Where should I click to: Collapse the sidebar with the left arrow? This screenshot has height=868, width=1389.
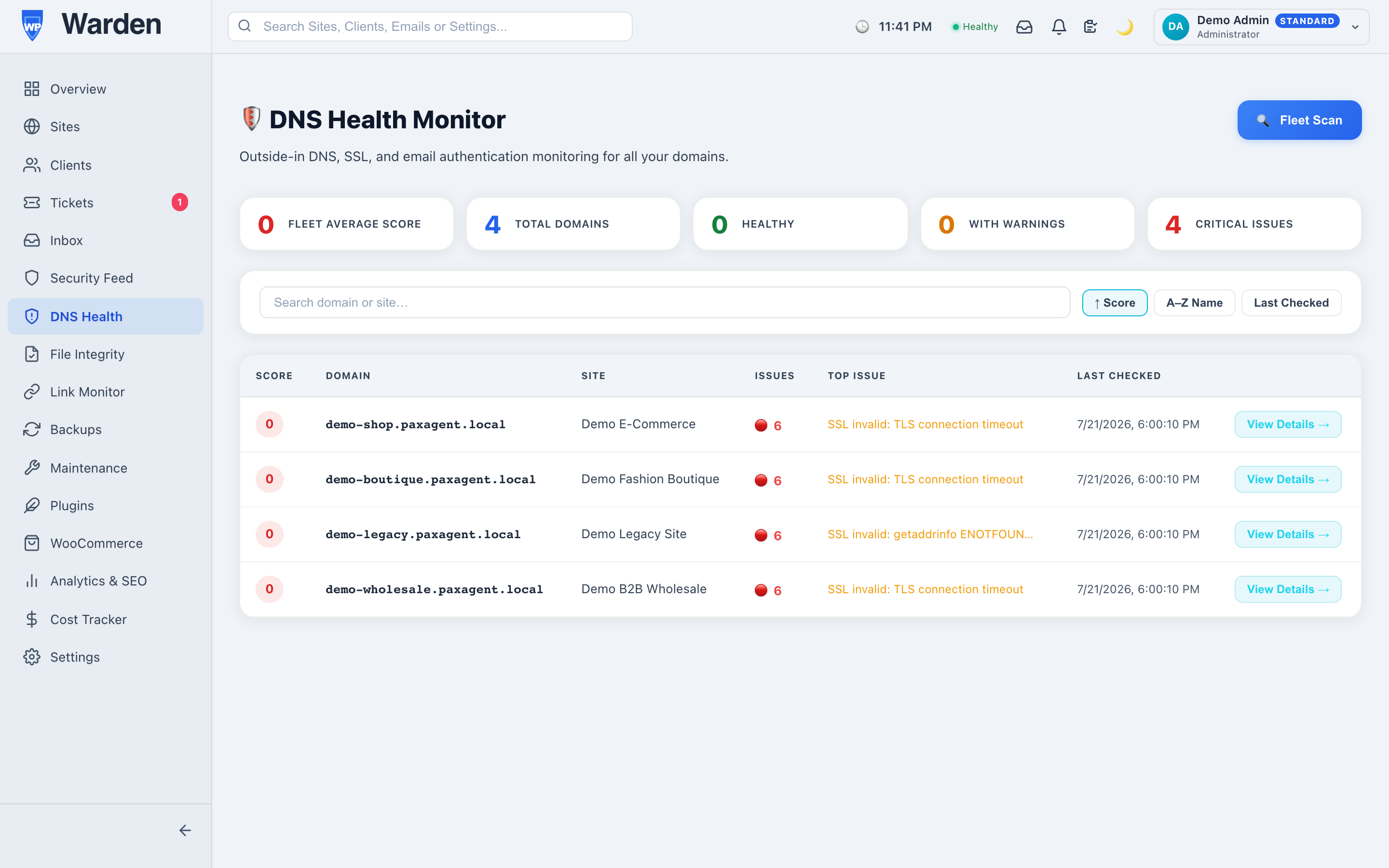[x=185, y=830]
